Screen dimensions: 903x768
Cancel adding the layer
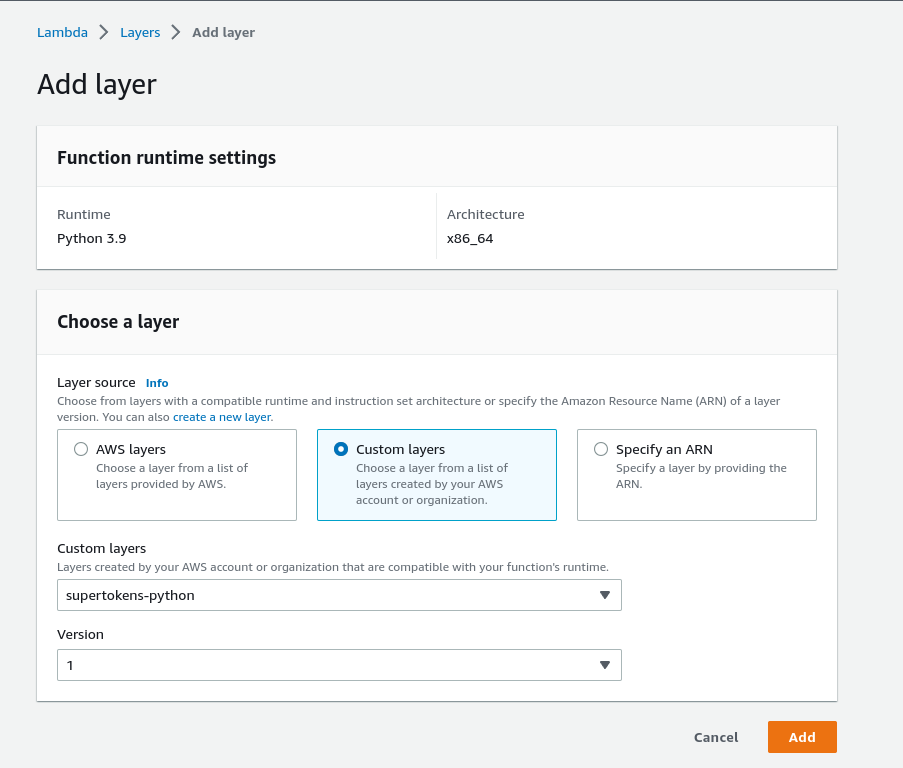point(715,737)
